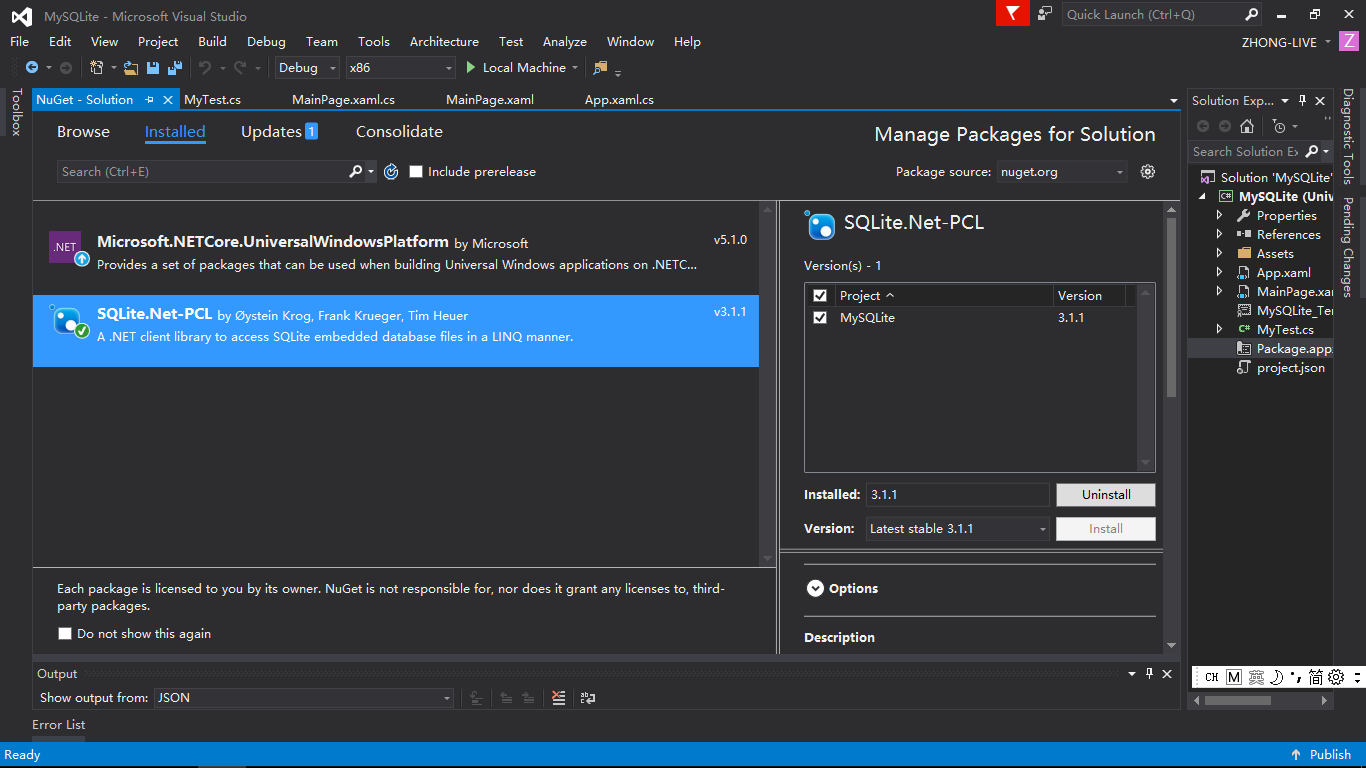Switch to the Browse tab

pyautogui.click(x=83, y=132)
